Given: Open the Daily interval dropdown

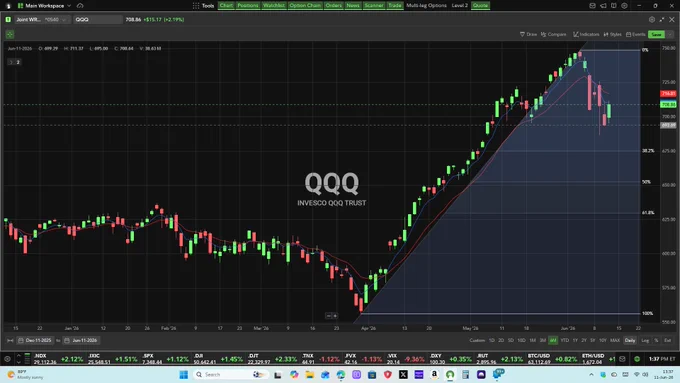Looking at the screenshot, I should pyautogui.click(x=630, y=340).
